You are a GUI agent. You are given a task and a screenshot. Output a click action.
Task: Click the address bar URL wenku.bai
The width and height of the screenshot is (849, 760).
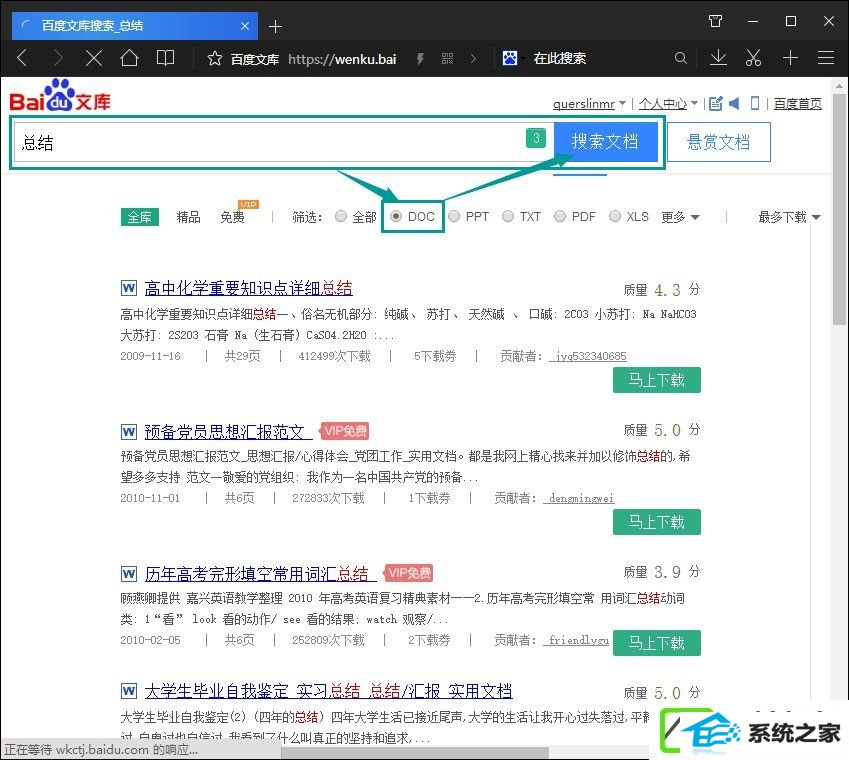(342, 58)
